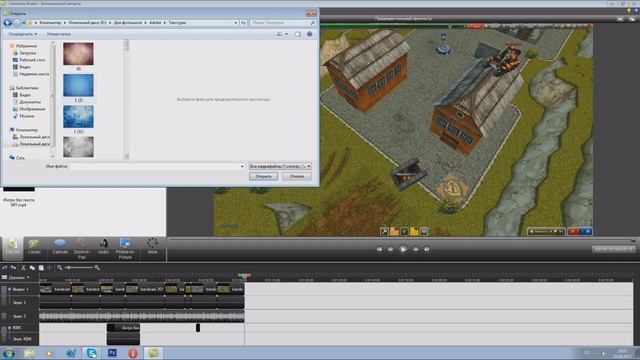Open Photoshop from the taskbar
Image resolution: width=640 pixels, height=360 pixels.
pyautogui.click(x=112, y=353)
